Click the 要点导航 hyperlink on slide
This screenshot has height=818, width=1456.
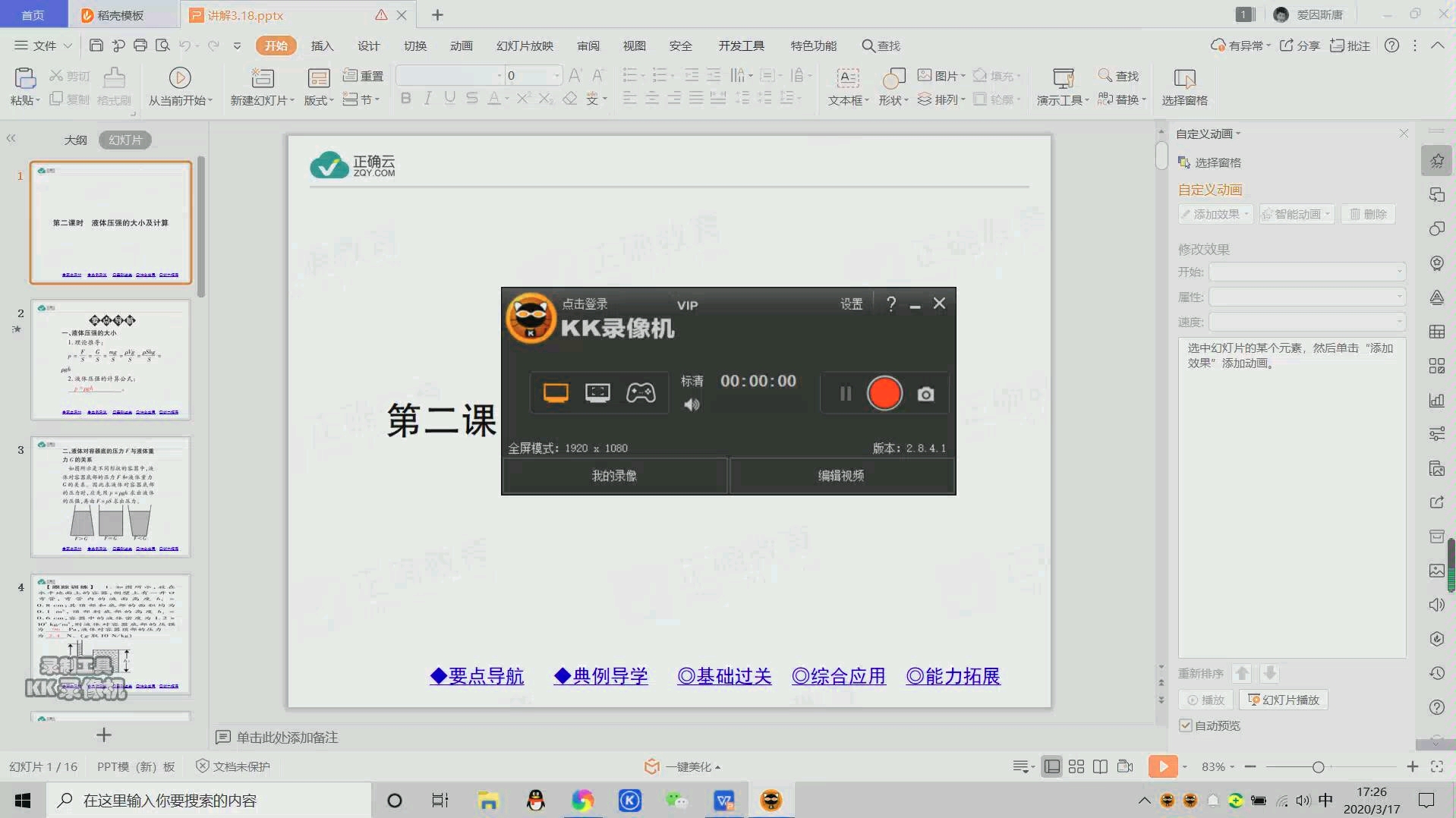[477, 676]
